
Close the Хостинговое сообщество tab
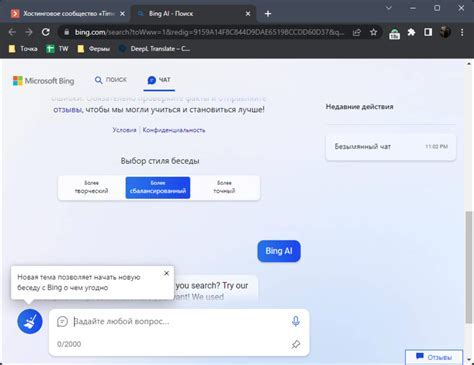[x=122, y=14]
